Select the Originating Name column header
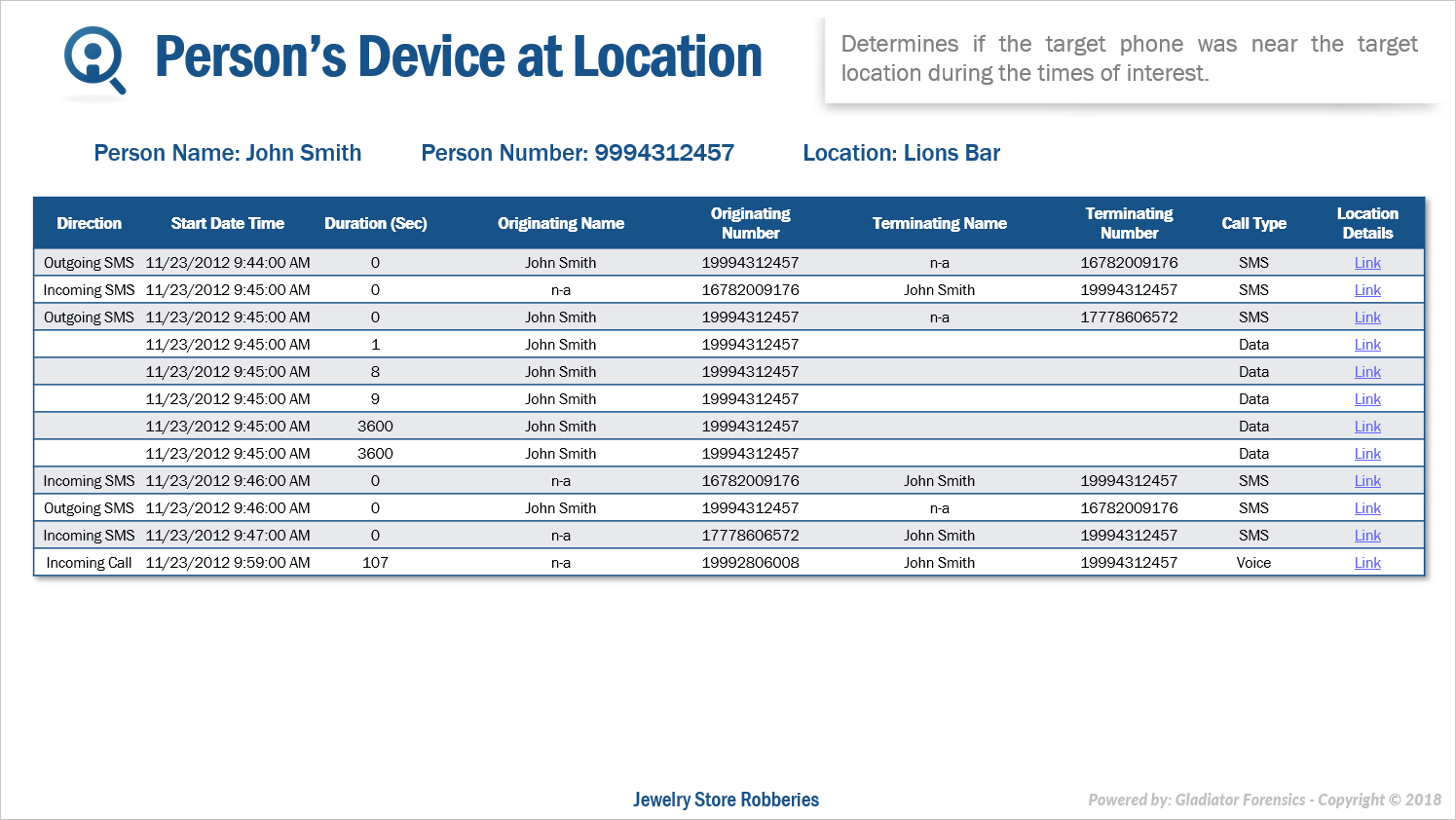 (x=561, y=223)
